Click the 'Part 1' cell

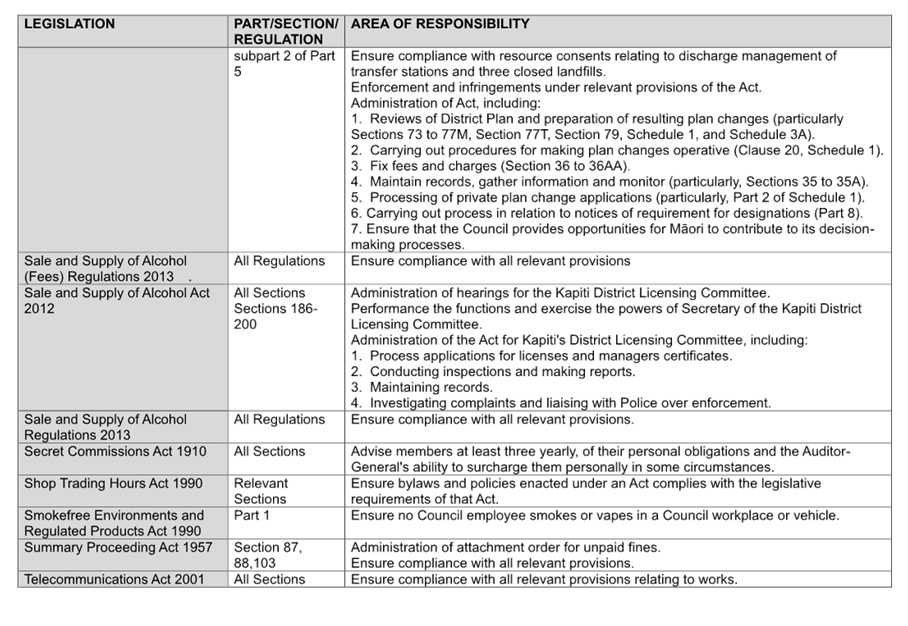coord(286,523)
